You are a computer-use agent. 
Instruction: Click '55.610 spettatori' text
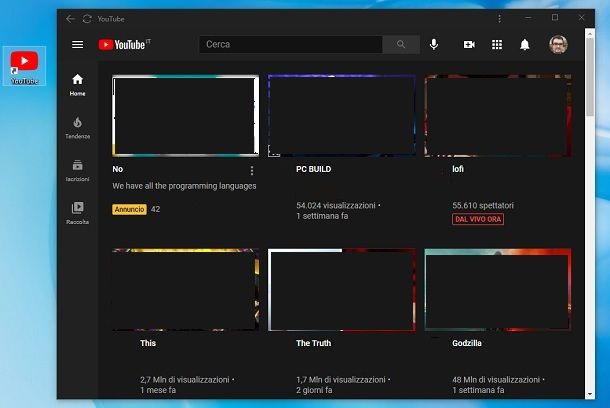483,205
